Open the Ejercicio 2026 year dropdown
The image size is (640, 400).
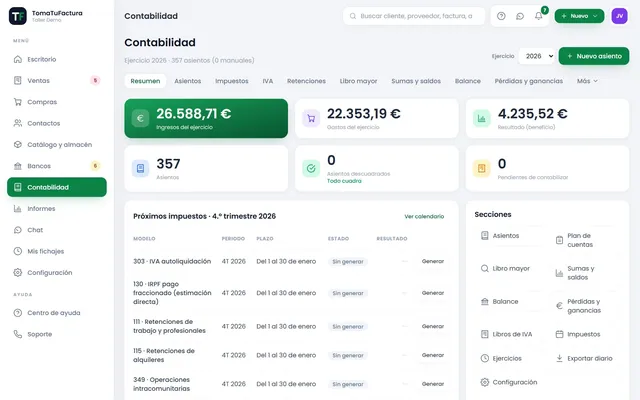537,56
